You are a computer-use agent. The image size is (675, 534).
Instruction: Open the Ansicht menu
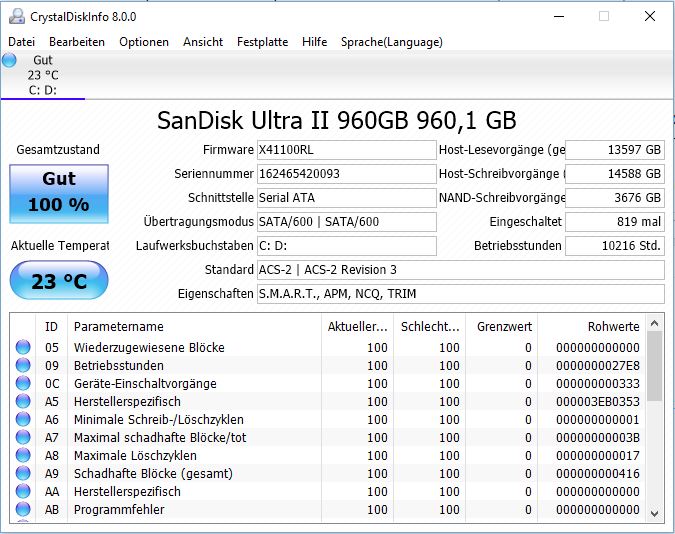pos(203,42)
